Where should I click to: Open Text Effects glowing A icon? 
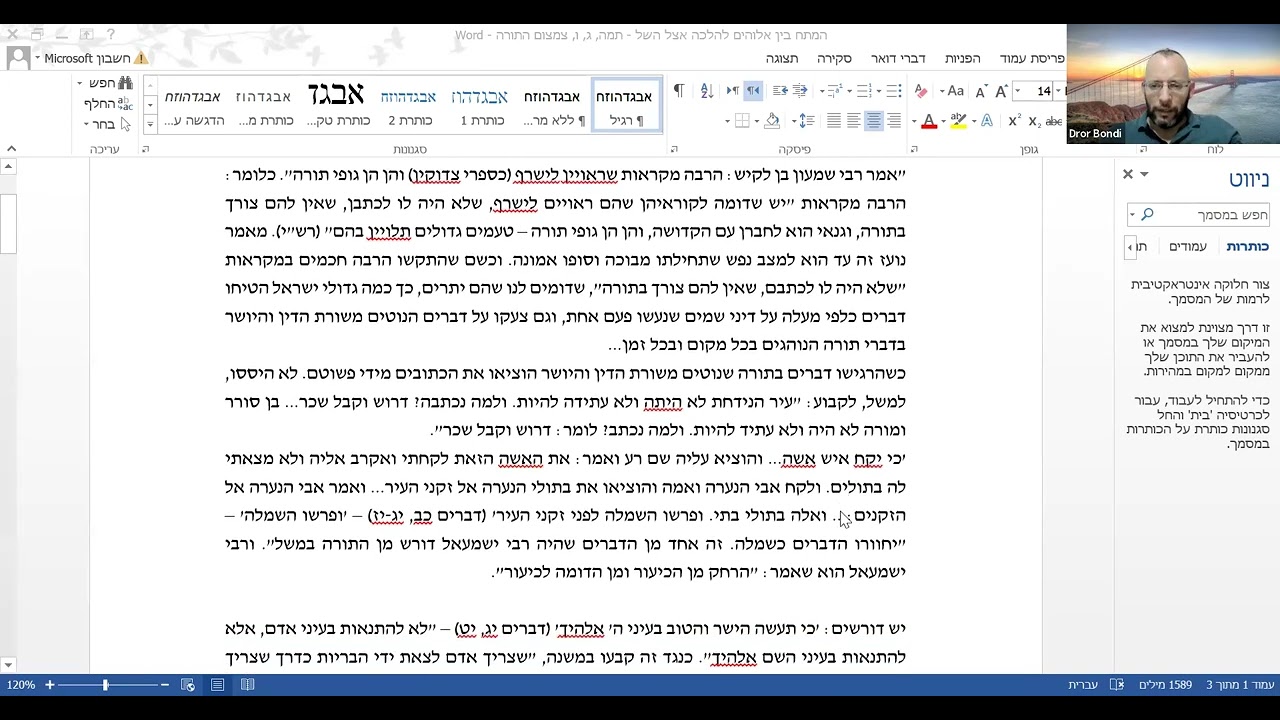tap(987, 121)
